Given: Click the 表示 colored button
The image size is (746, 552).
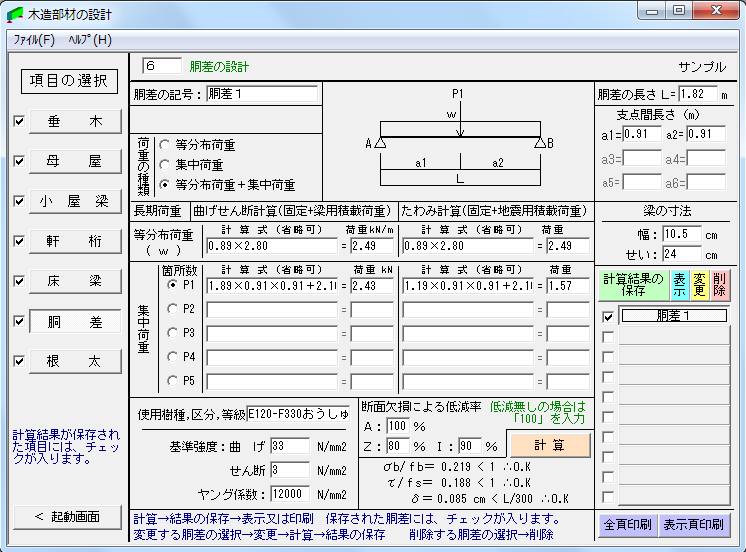Looking at the screenshot, I should pos(680,285).
